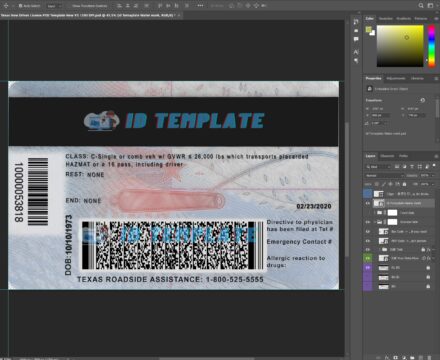This screenshot has height=360, width=440.
Task: Switch to the Adjustments tab
Action: coord(396,78)
